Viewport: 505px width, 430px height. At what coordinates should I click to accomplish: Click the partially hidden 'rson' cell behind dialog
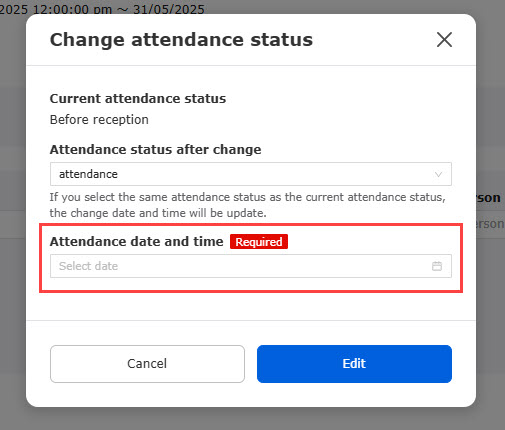(x=490, y=224)
